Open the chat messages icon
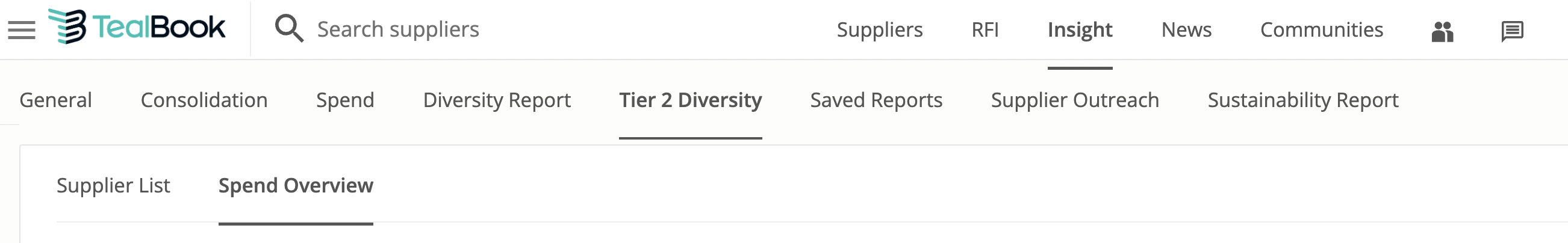 point(1512,31)
